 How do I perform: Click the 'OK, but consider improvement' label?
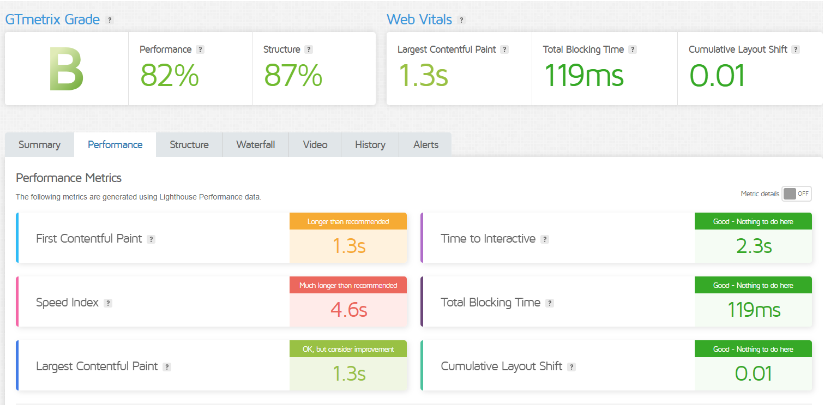349,349
